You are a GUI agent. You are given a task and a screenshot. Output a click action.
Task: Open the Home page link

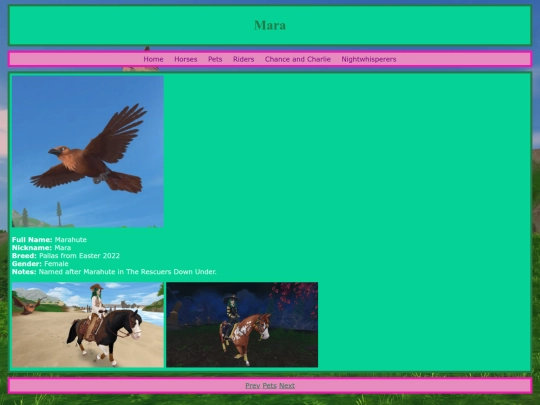pos(153,59)
